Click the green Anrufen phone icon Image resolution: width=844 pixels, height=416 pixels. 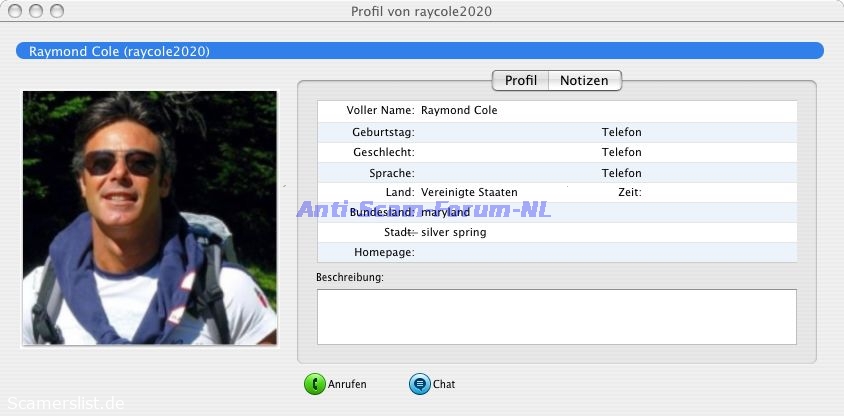point(315,384)
